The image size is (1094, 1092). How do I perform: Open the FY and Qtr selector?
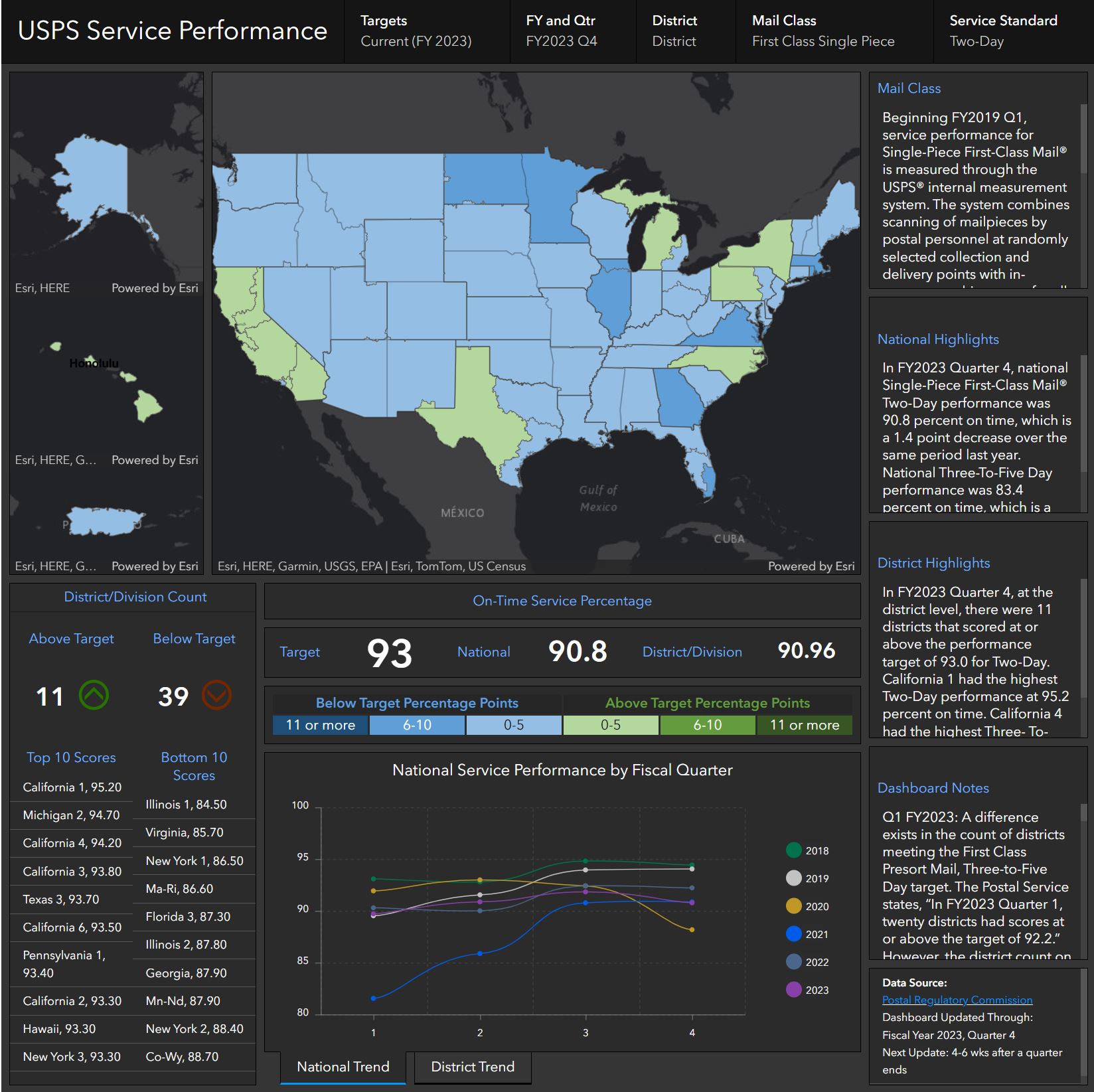coord(573,31)
